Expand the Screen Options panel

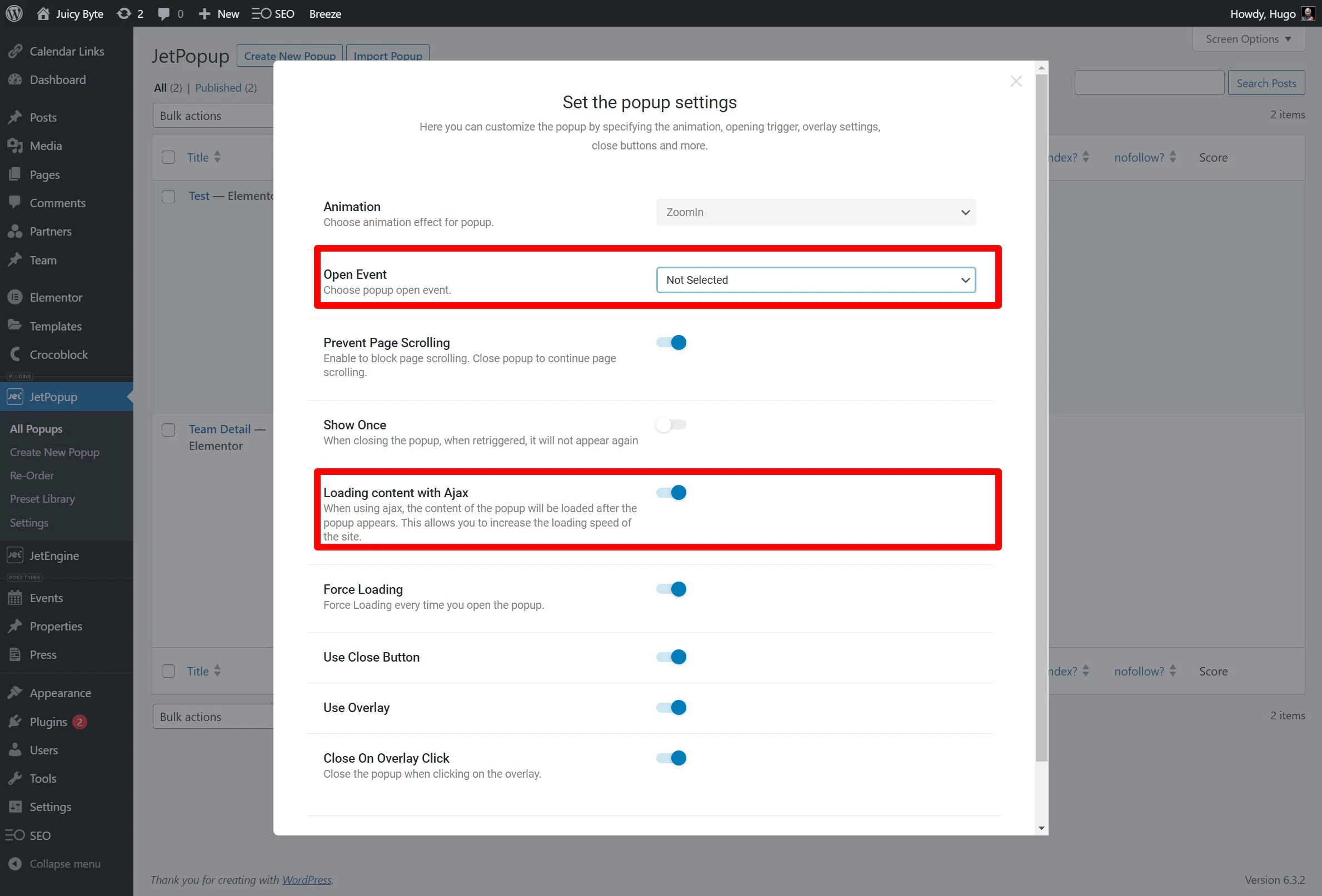coord(1248,39)
